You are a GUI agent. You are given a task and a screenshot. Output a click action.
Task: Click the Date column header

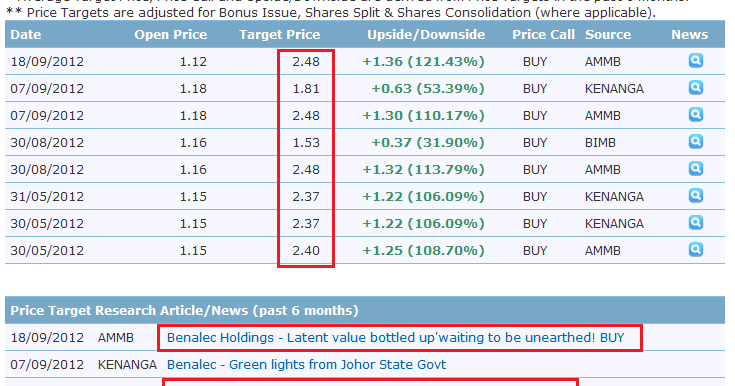click(26, 35)
